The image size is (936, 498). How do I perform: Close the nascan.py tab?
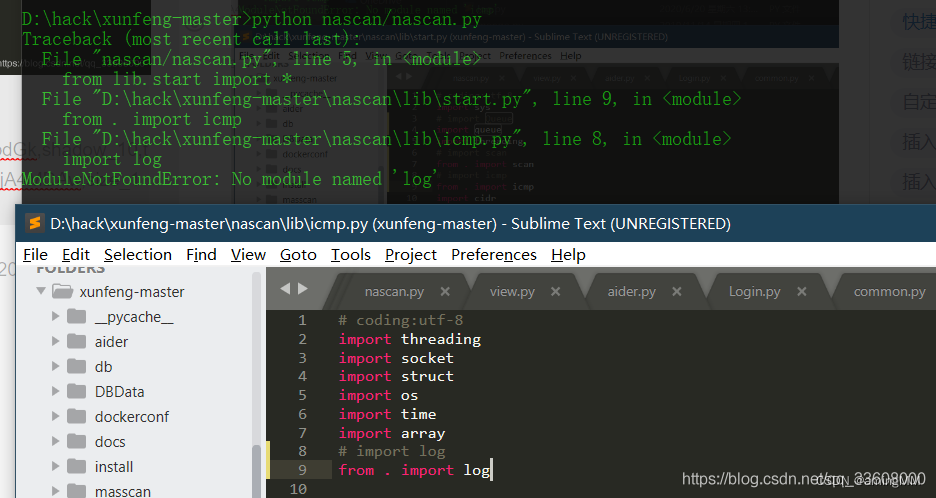pyautogui.click(x=445, y=291)
